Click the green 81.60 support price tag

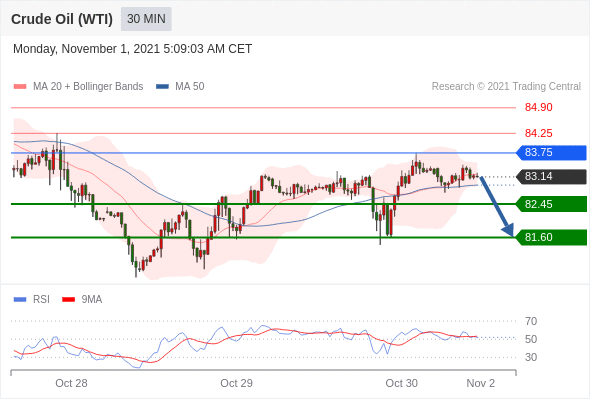pyautogui.click(x=551, y=237)
